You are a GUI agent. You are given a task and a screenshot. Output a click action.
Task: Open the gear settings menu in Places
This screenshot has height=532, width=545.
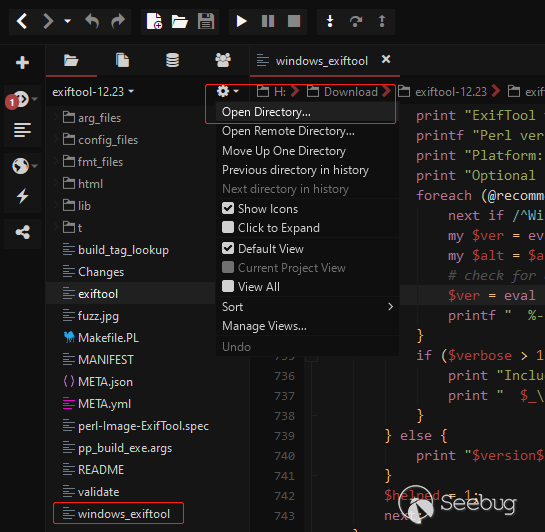pyautogui.click(x=228, y=91)
